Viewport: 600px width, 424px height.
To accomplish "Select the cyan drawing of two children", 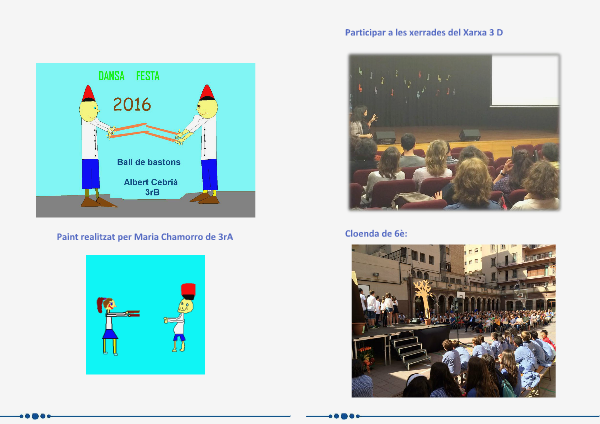I will (145, 314).
